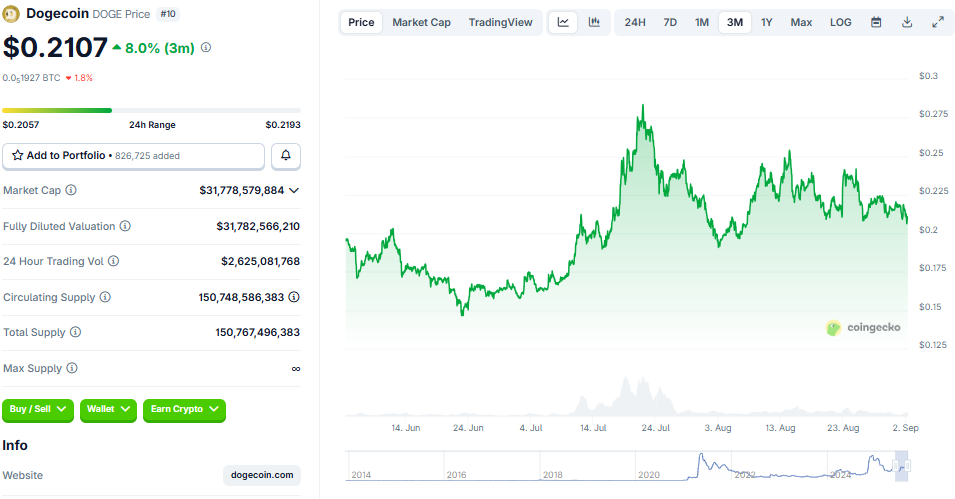Image resolution: width=955 pixels, height=499 pixels.
Task: Switch to the TradingView tab
Action: point(501,23)
